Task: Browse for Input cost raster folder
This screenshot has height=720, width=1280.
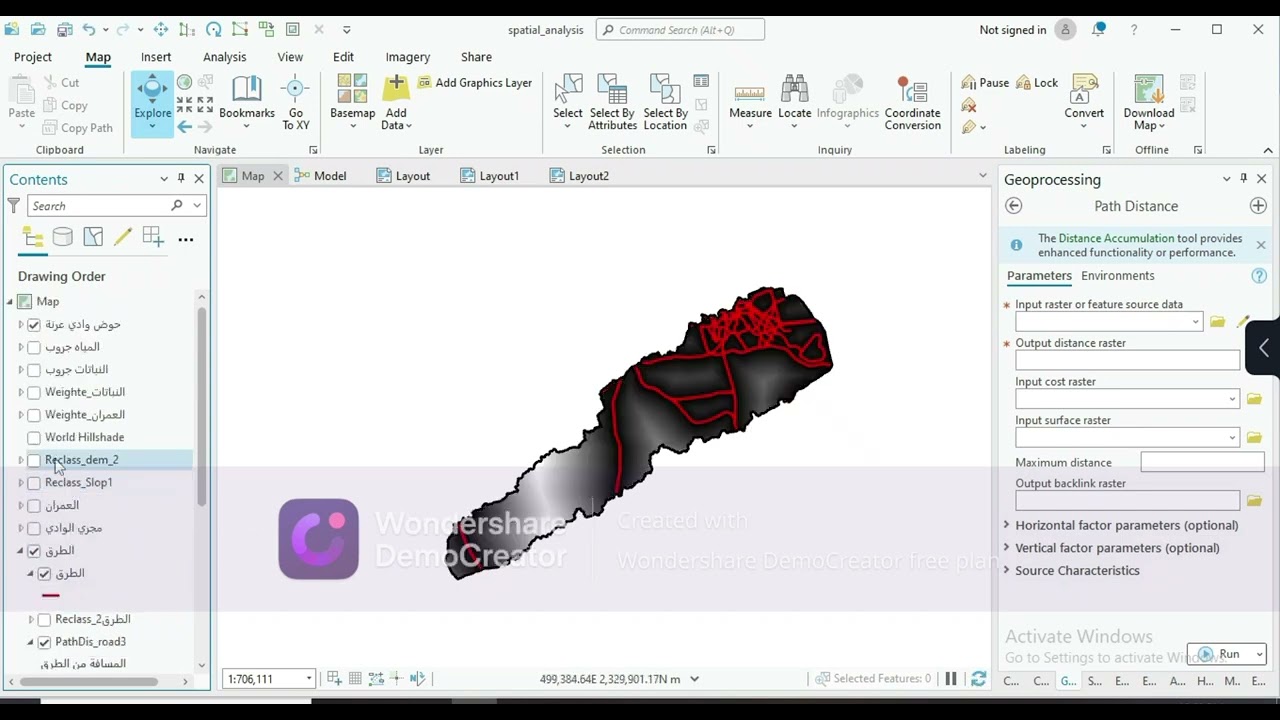Action: coord(1254,399)
